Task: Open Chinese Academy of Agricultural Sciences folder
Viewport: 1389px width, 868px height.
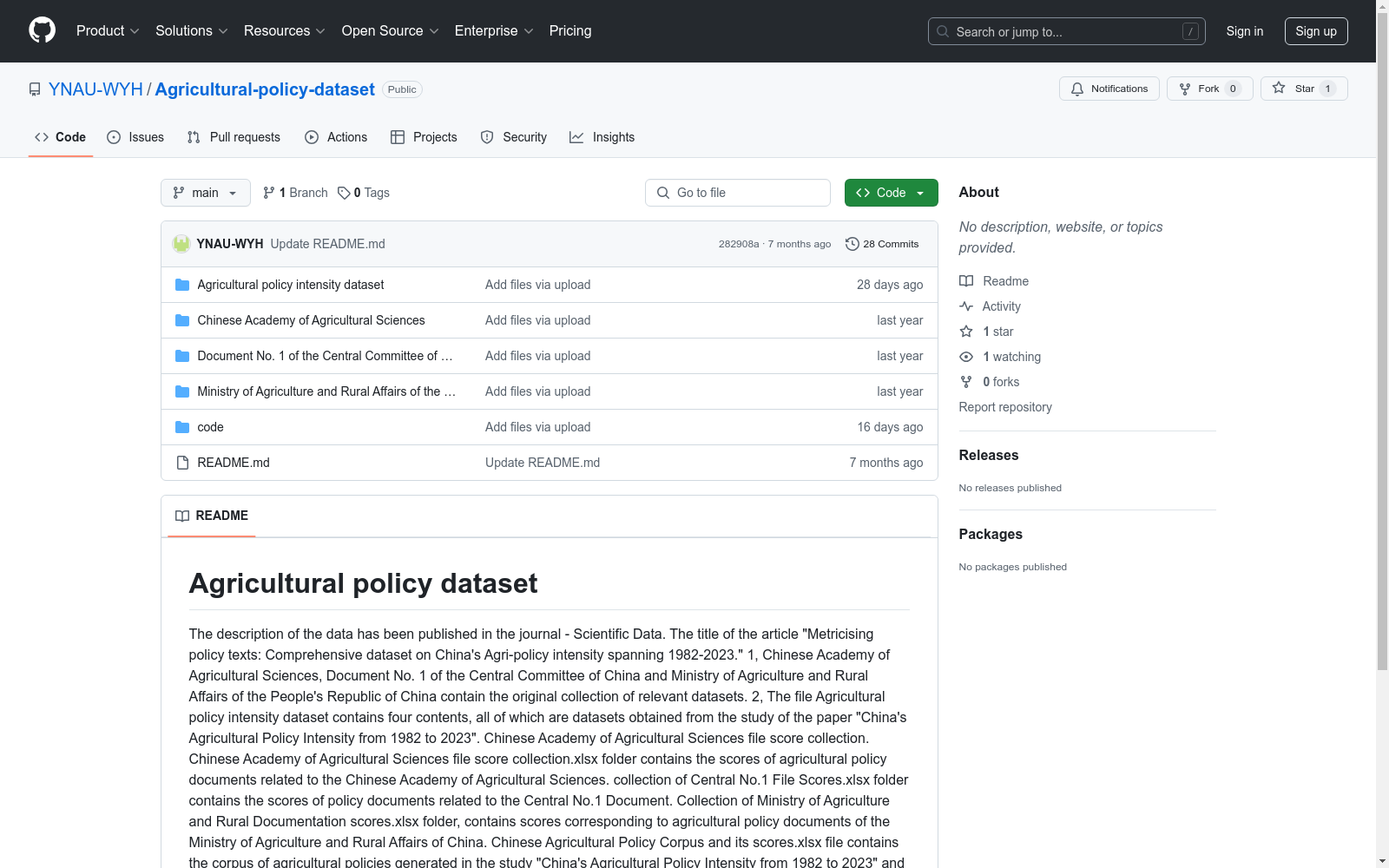Action: pos(311,320)
